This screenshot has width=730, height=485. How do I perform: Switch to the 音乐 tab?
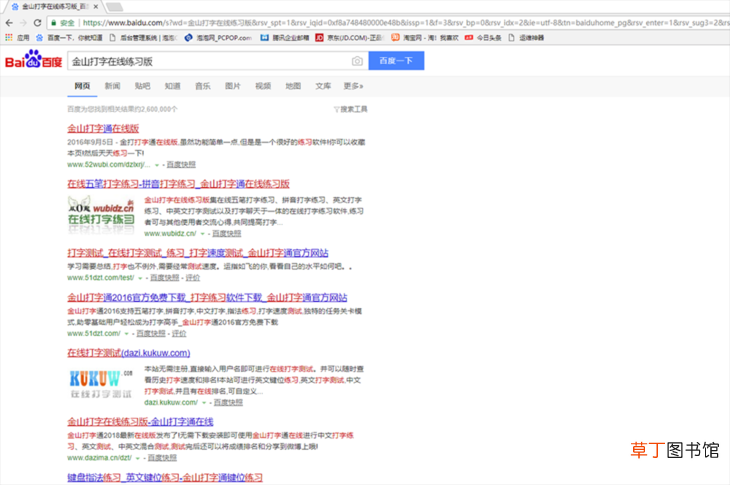click(203, 86)
